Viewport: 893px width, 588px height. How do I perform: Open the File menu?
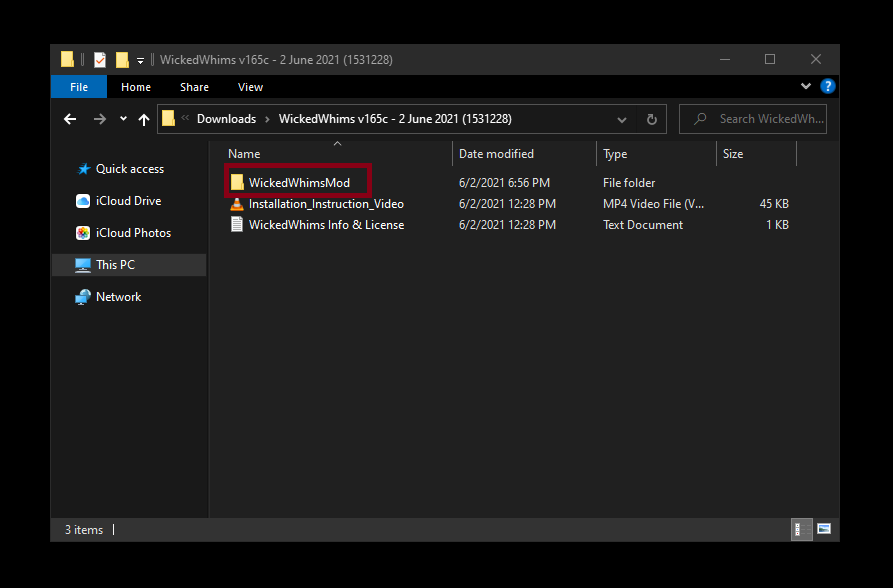pyautogui.click(x=79, y=87)
